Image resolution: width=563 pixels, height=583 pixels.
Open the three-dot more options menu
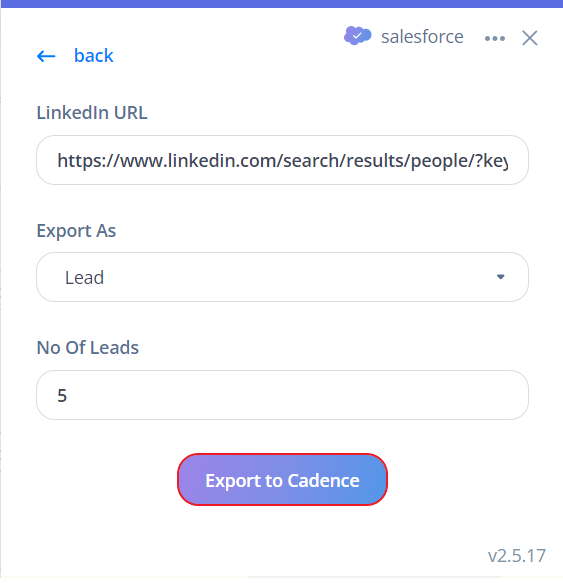tap(495, 38)
